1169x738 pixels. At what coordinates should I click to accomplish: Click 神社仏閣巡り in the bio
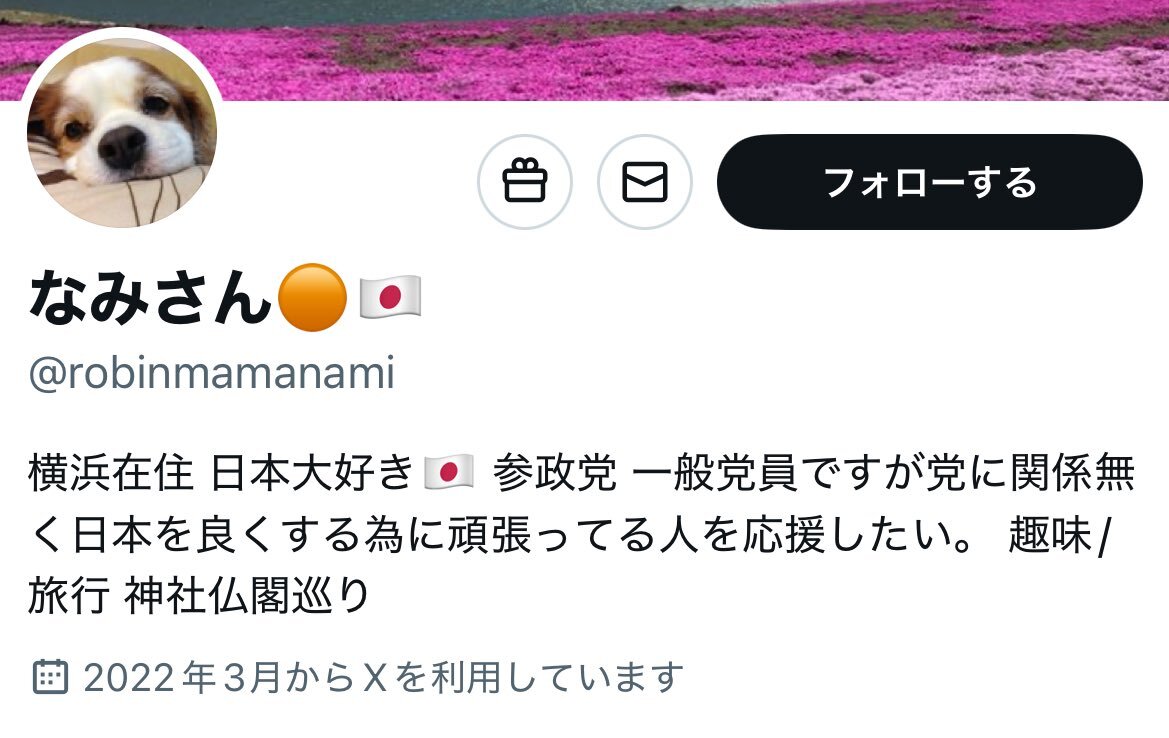click(248, 596)
